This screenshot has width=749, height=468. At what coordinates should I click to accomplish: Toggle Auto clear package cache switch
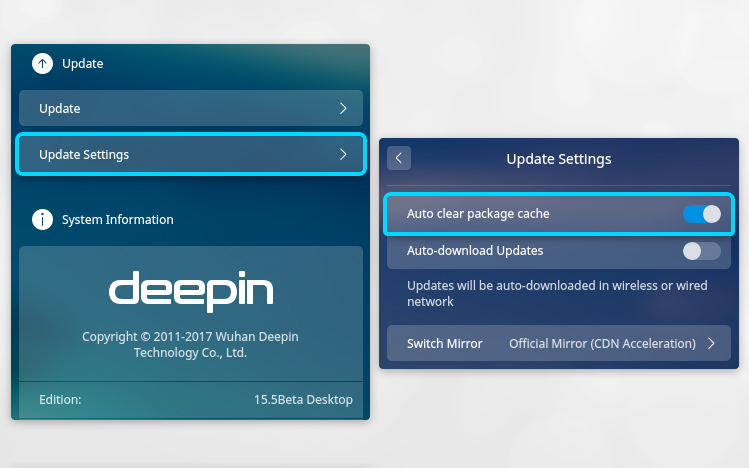point(702,214)
